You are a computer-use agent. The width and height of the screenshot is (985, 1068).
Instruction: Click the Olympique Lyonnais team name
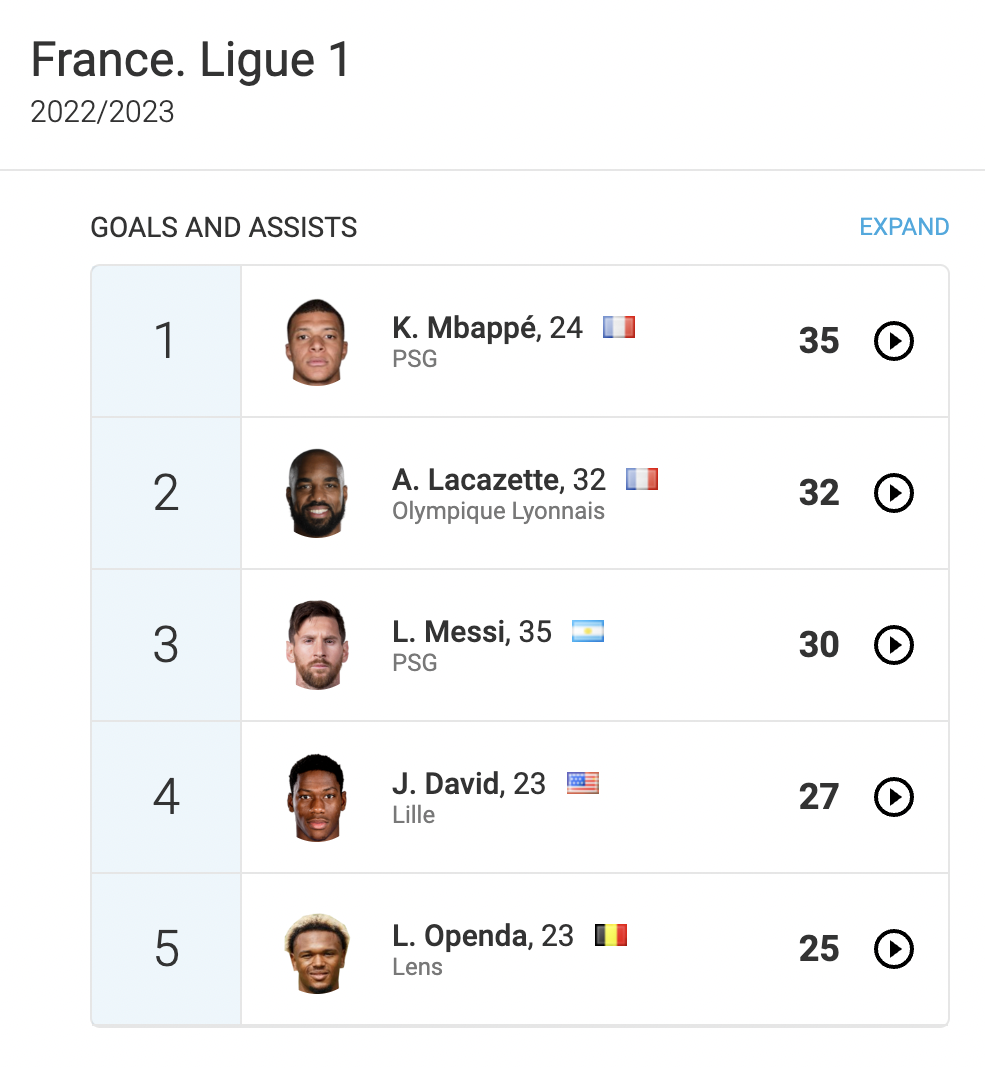[498, 511]
